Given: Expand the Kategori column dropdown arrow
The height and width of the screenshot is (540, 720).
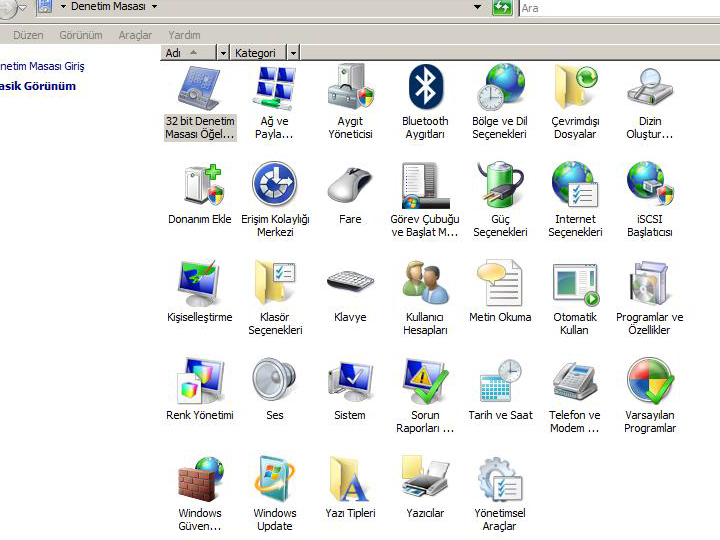Looking at the screenshot, I should (293, 53).
